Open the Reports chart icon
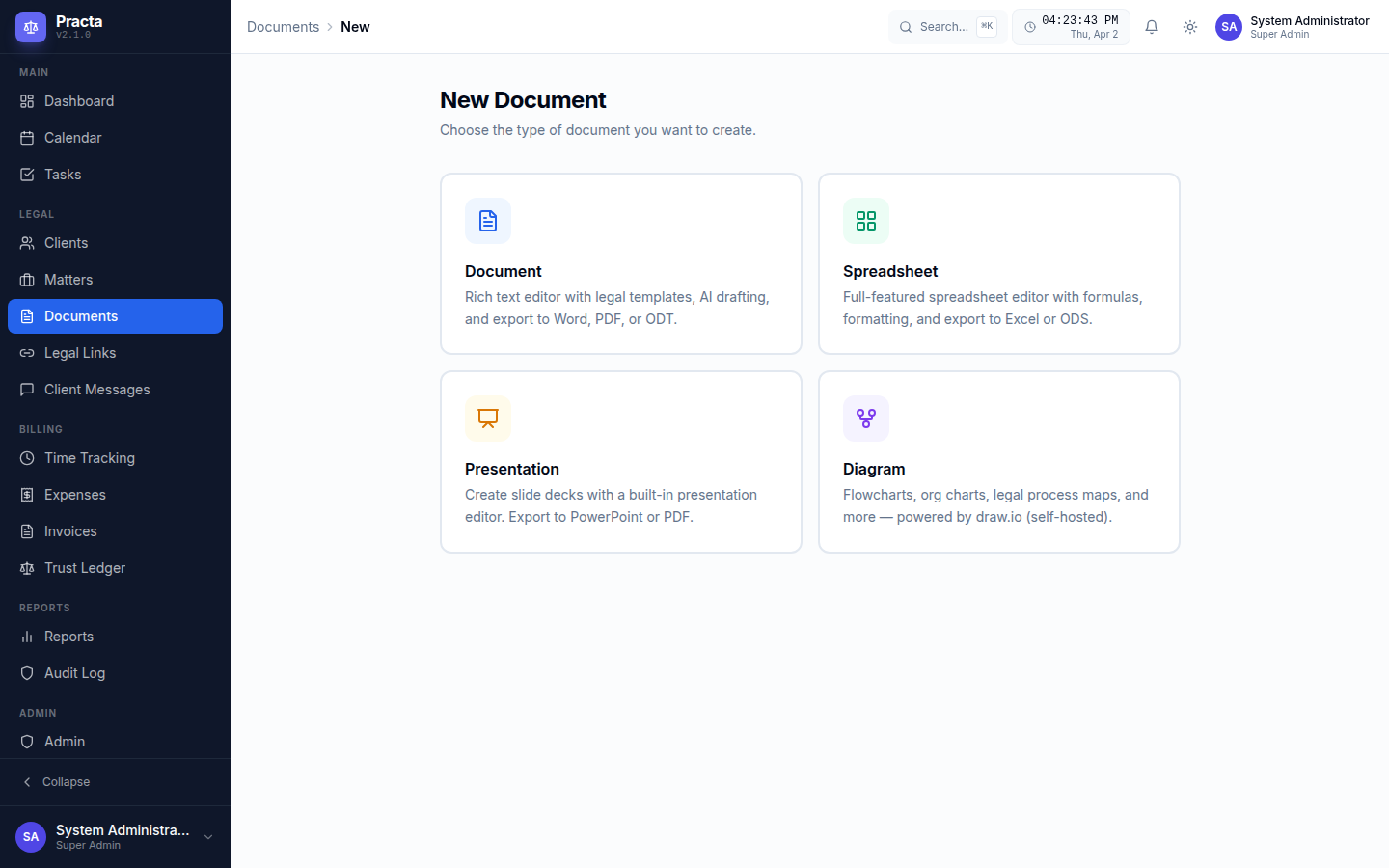1389x868 pixels. tap(28, 636)
